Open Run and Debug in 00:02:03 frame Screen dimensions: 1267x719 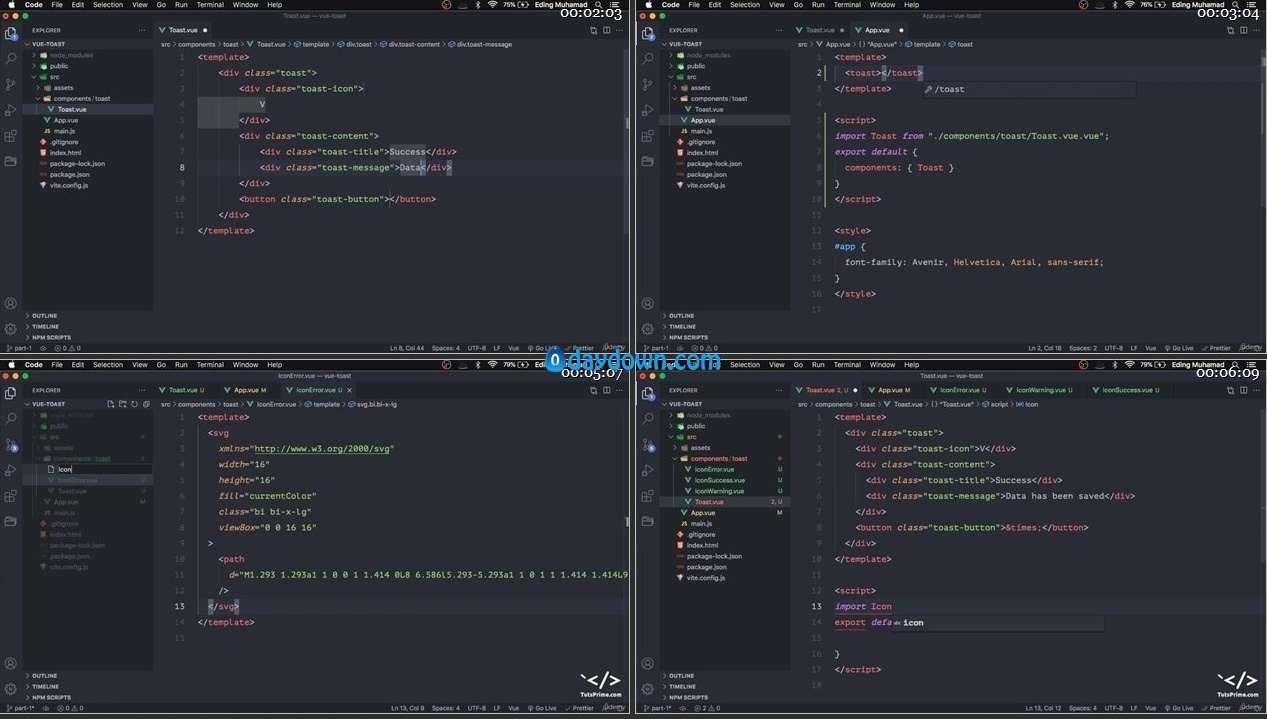(11, 110)
